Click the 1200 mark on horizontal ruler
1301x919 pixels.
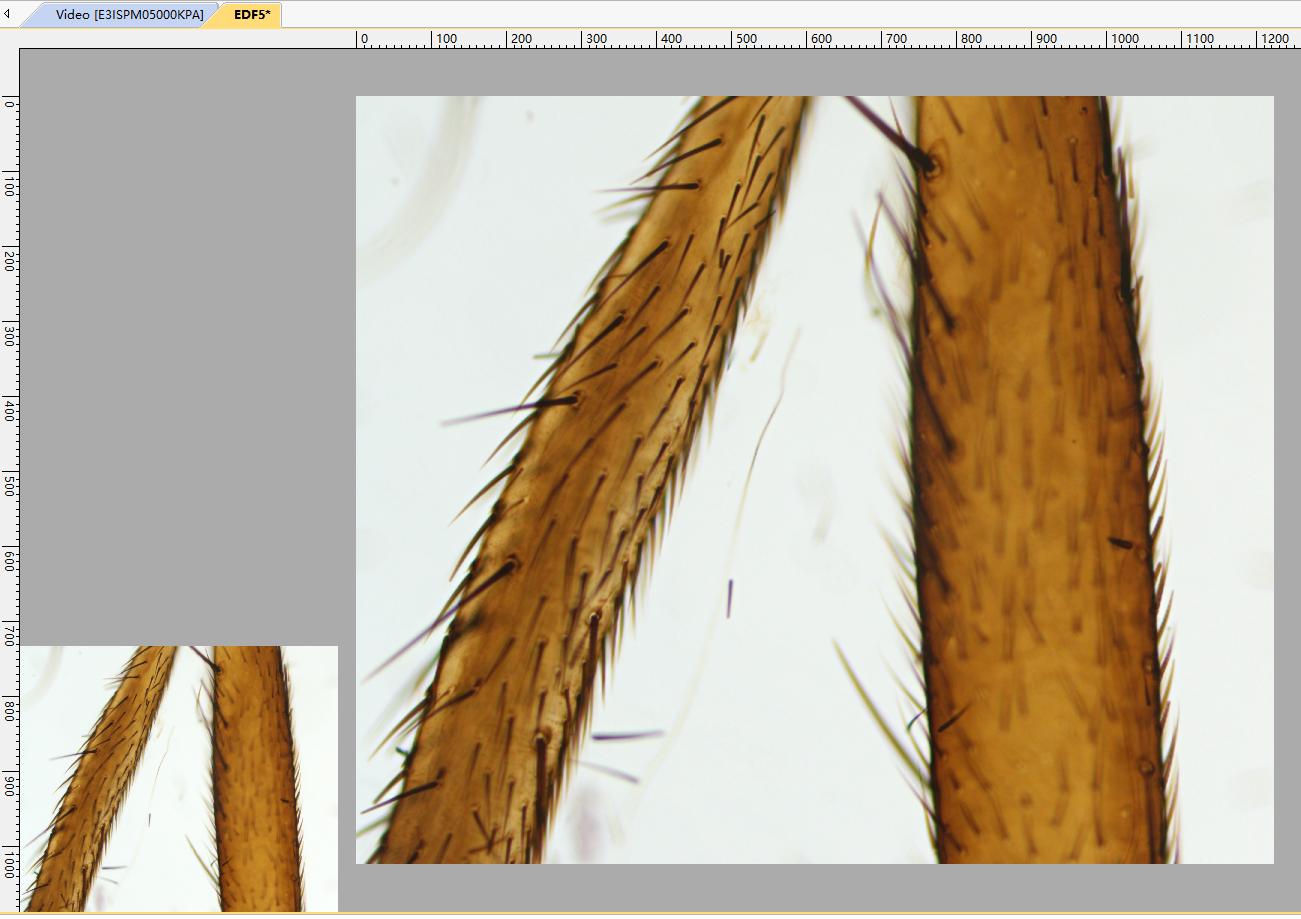1274,39
